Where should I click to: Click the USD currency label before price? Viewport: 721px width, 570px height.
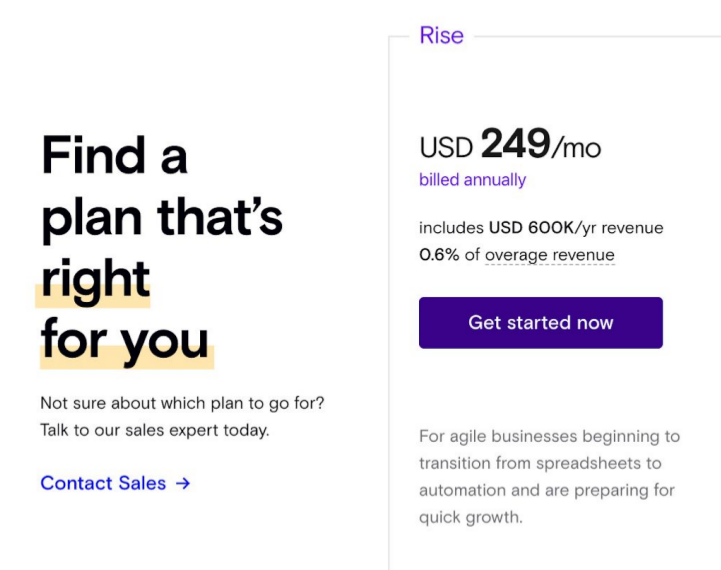[x=445, y=148]
